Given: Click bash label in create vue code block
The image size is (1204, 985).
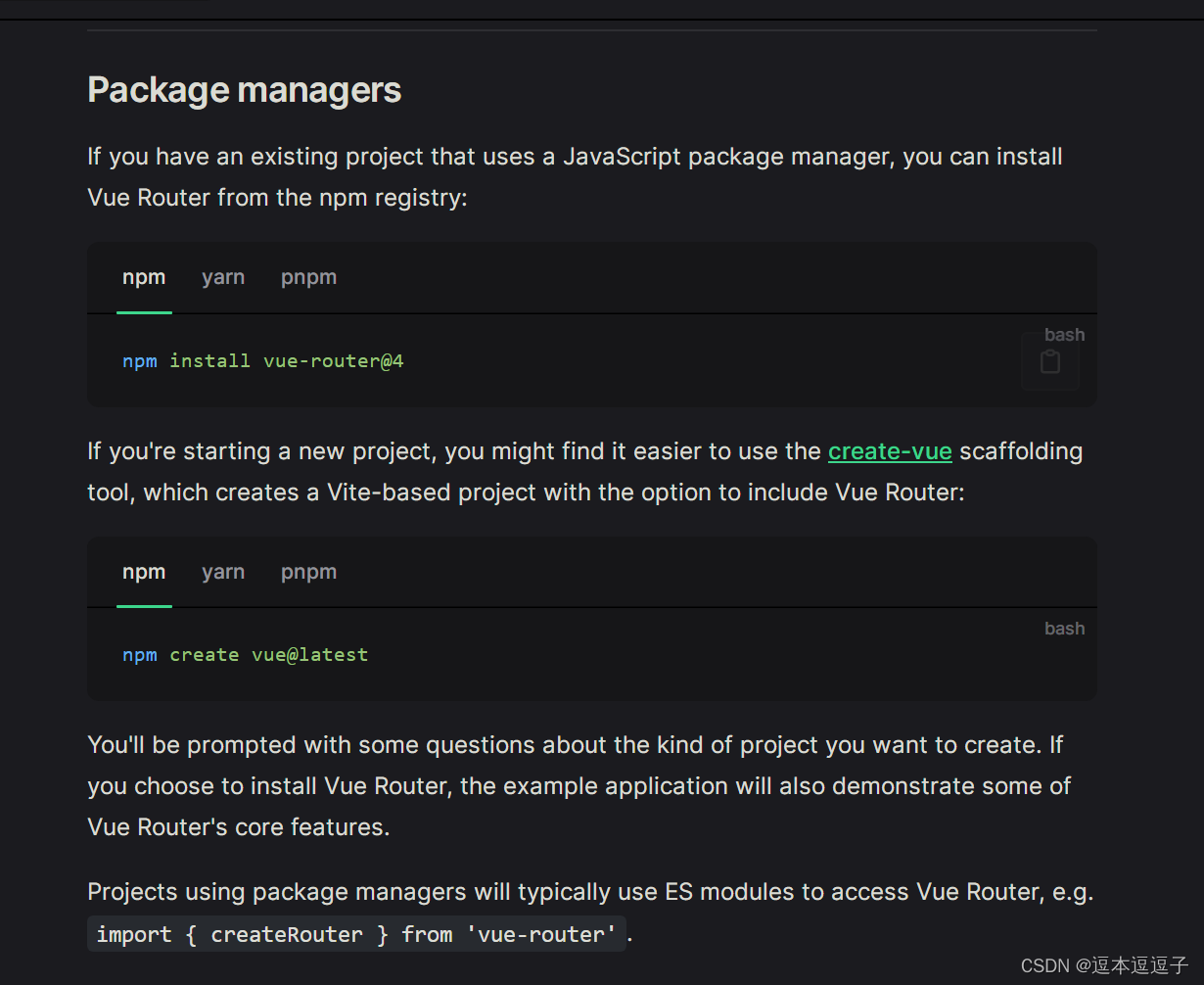Looking at the screenshot, I should pos(1064,629).
